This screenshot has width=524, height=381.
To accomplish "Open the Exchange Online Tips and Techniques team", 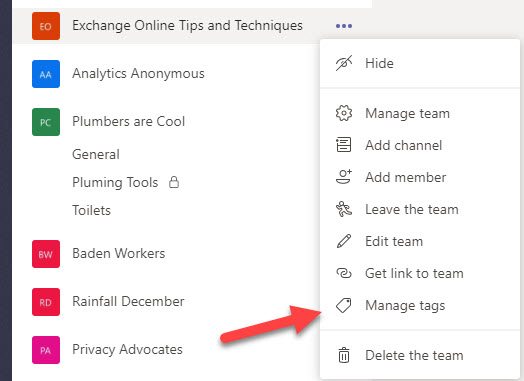I will point(187,25).
